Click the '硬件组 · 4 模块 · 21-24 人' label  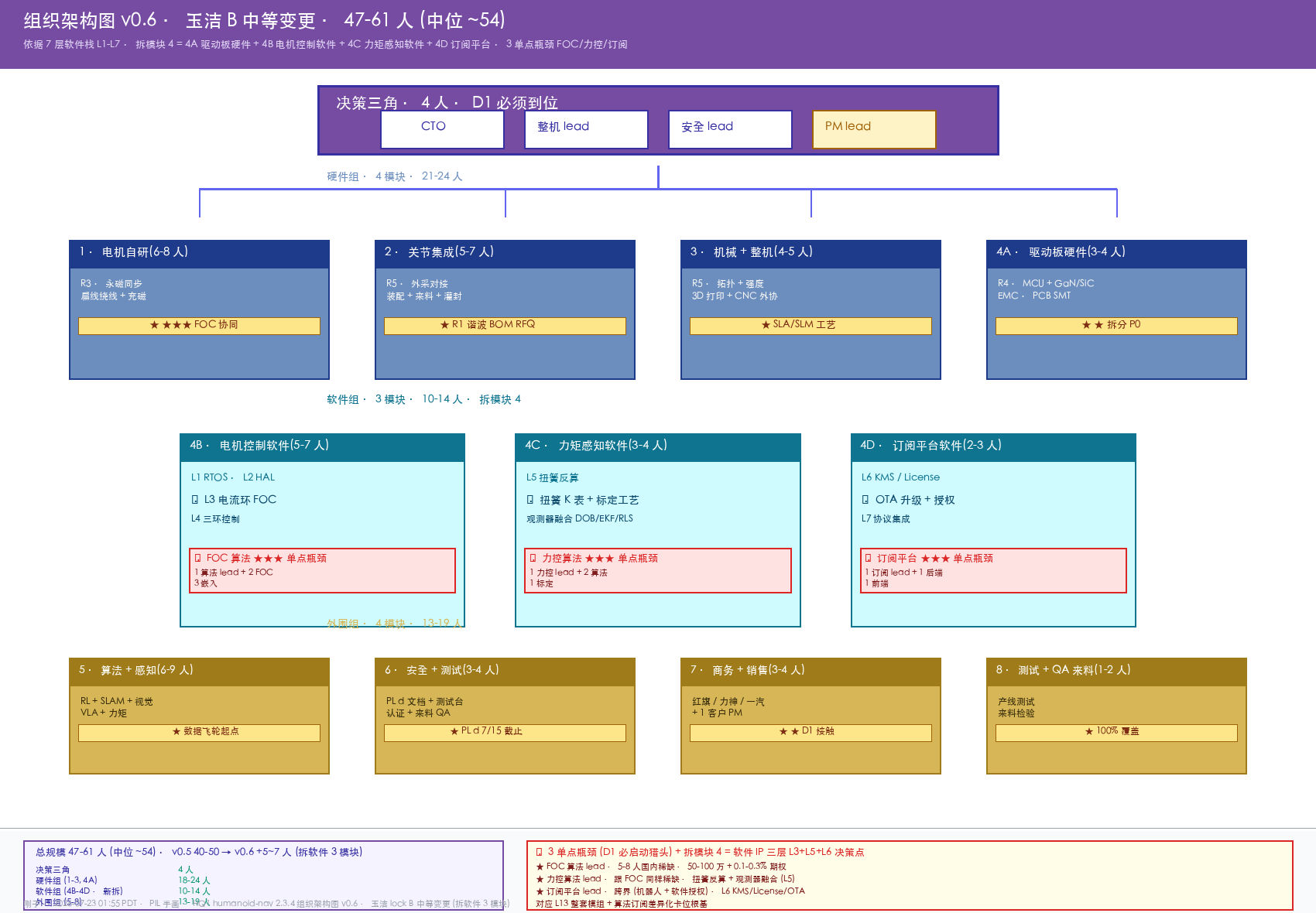[x=394, y=176]
